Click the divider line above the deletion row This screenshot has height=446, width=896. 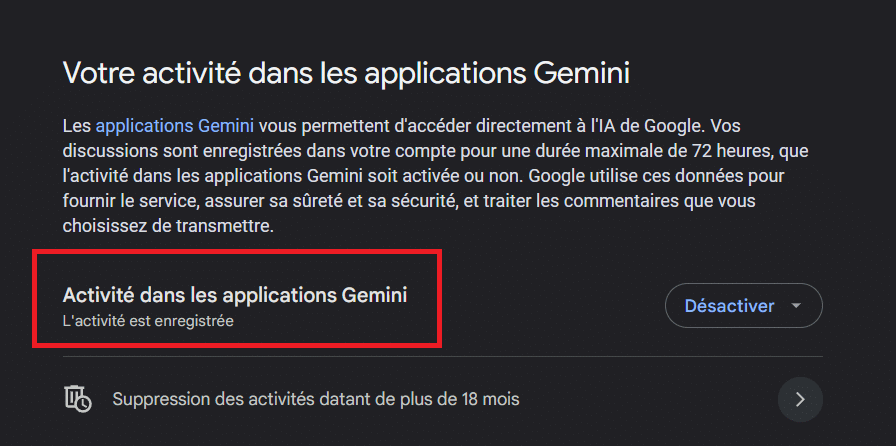click(442, 357)
